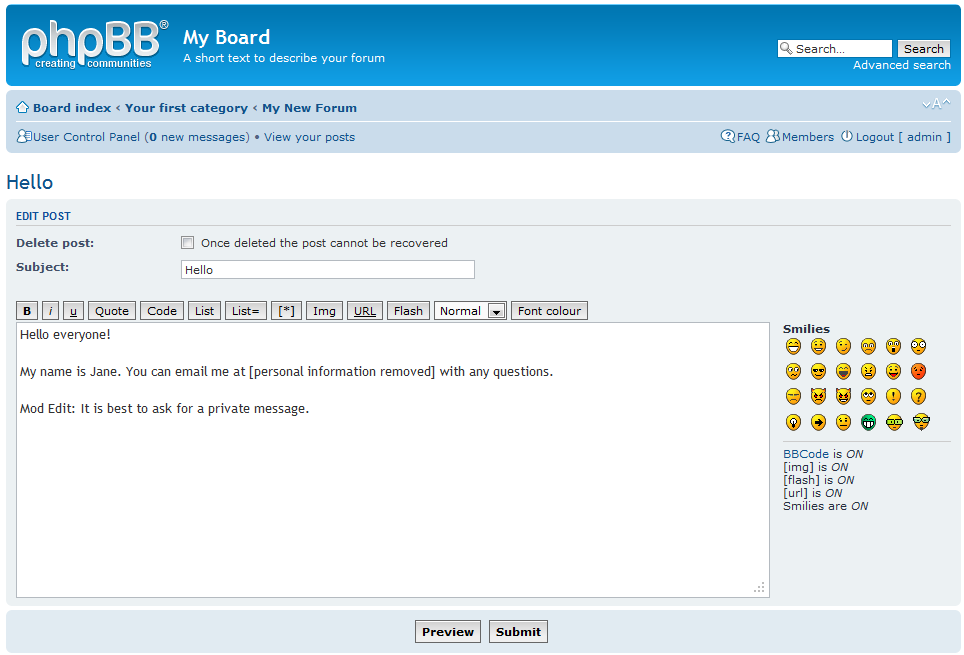Image resolution: width=964 pixels, height=655 pixels.
Task: Open the User Control Panel
Action: (86, 137)
